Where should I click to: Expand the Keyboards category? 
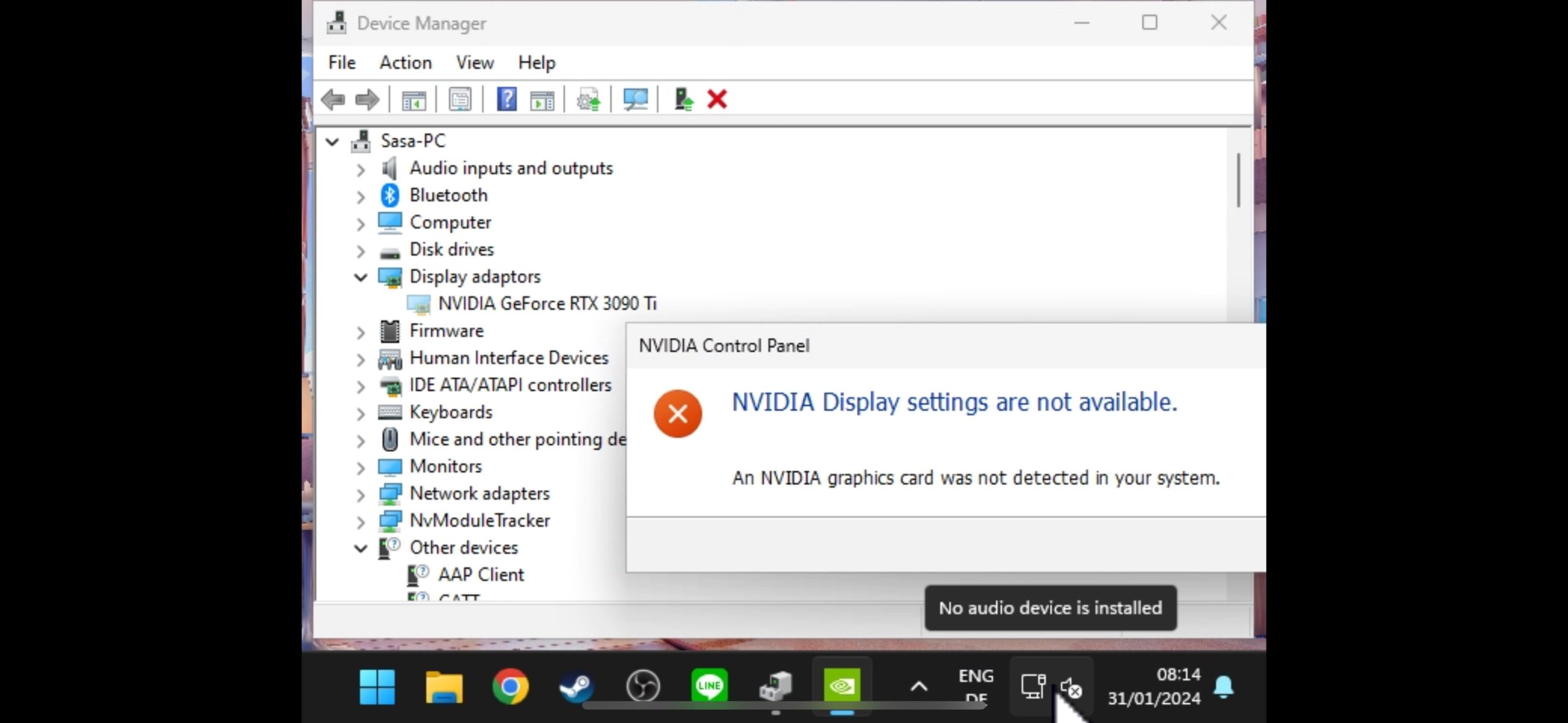(361, 414)
